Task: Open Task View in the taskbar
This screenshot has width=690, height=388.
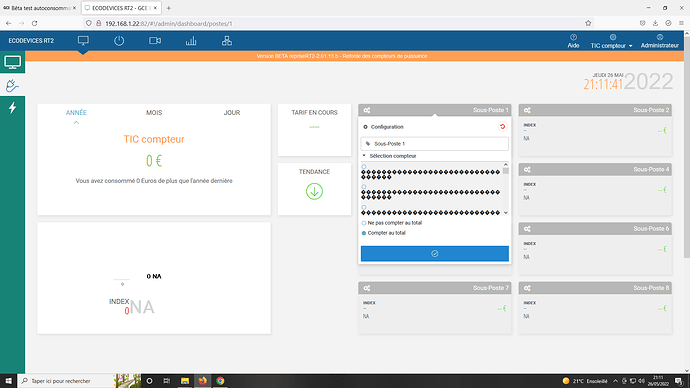Action: click(x=166, y=381)
